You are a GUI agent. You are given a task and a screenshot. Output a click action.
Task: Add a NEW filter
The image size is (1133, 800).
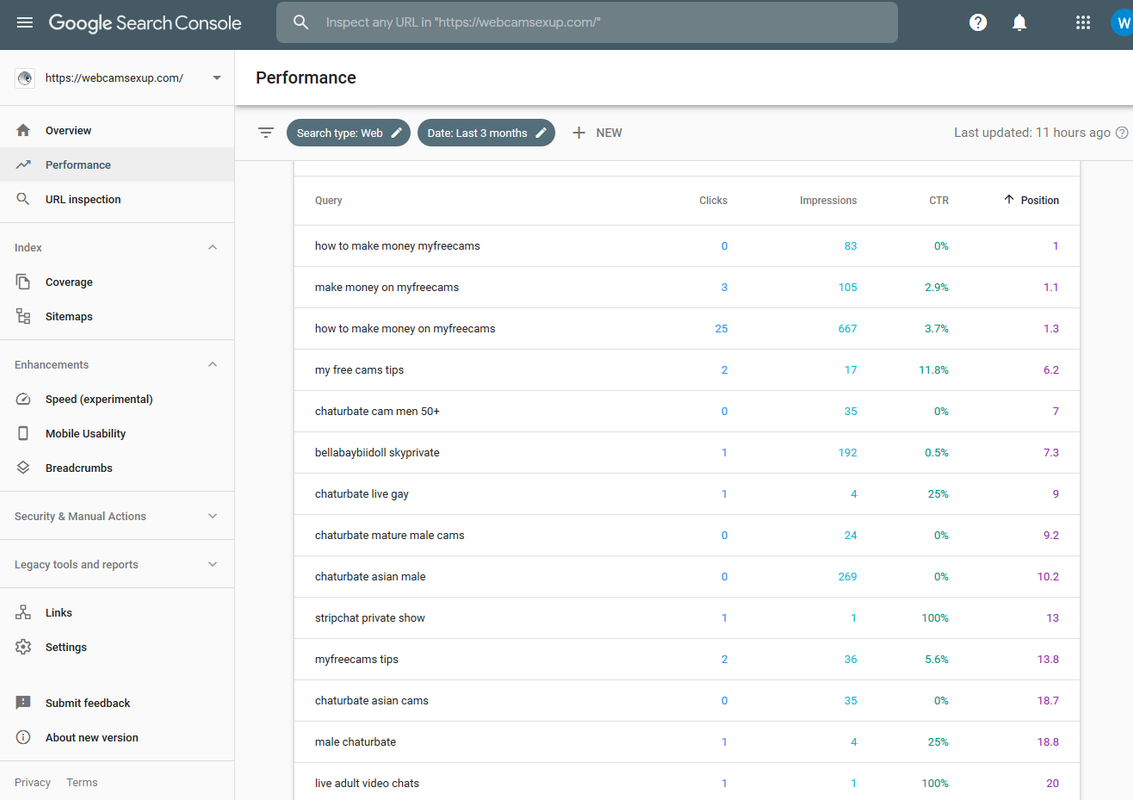(x=597, y=132)
